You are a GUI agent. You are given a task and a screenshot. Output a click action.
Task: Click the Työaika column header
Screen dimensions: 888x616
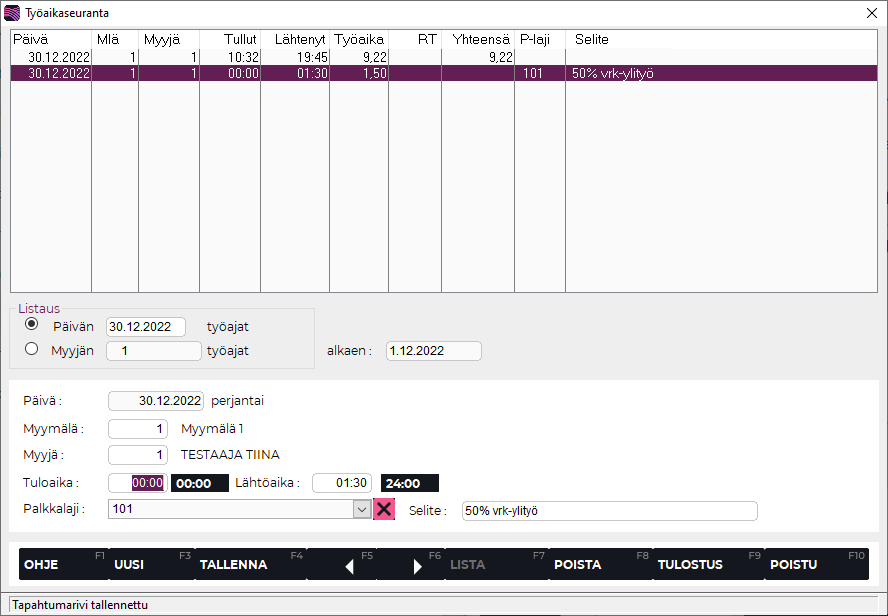click(358, 39)
